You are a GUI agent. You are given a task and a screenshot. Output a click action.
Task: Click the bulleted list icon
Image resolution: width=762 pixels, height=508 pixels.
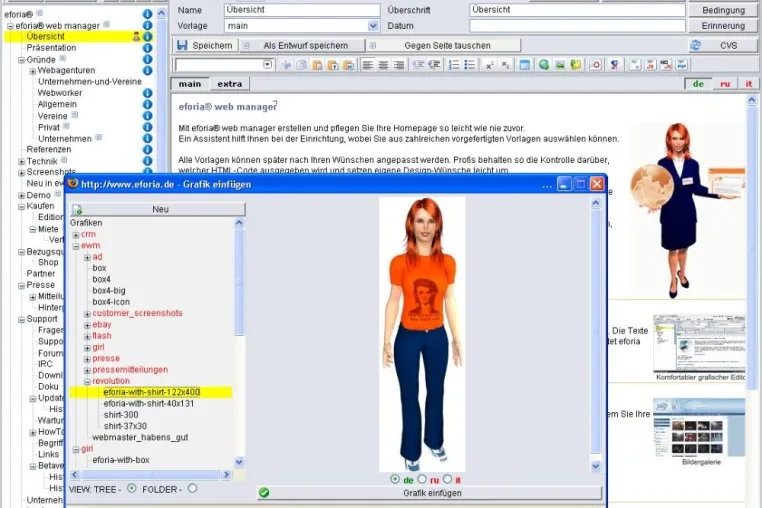469,65
